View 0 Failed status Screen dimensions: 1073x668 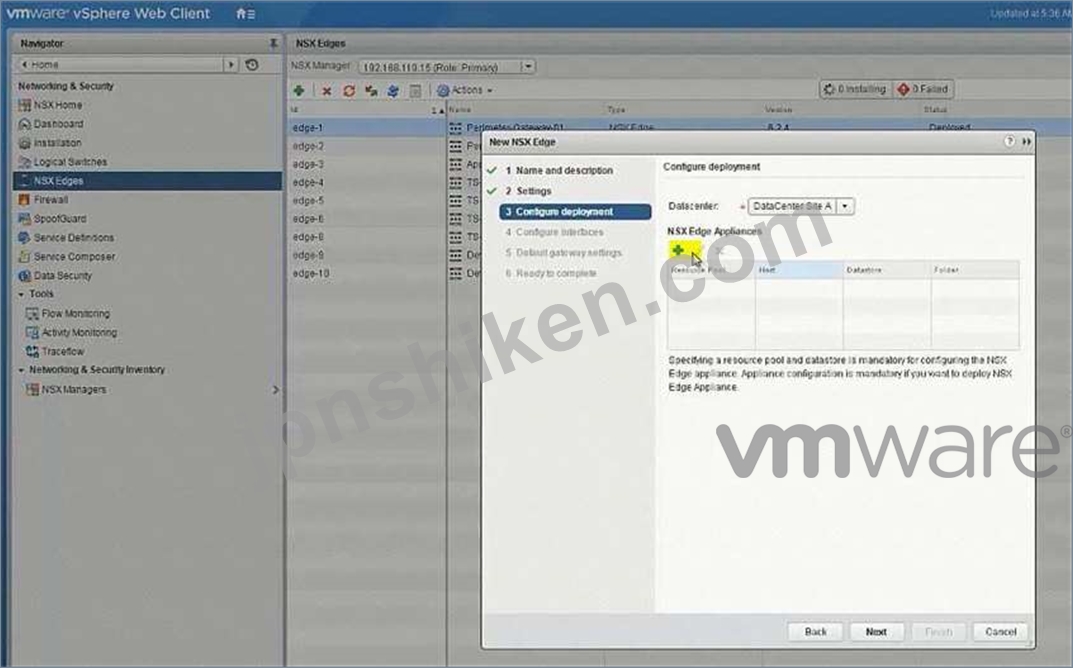(924, 89)
